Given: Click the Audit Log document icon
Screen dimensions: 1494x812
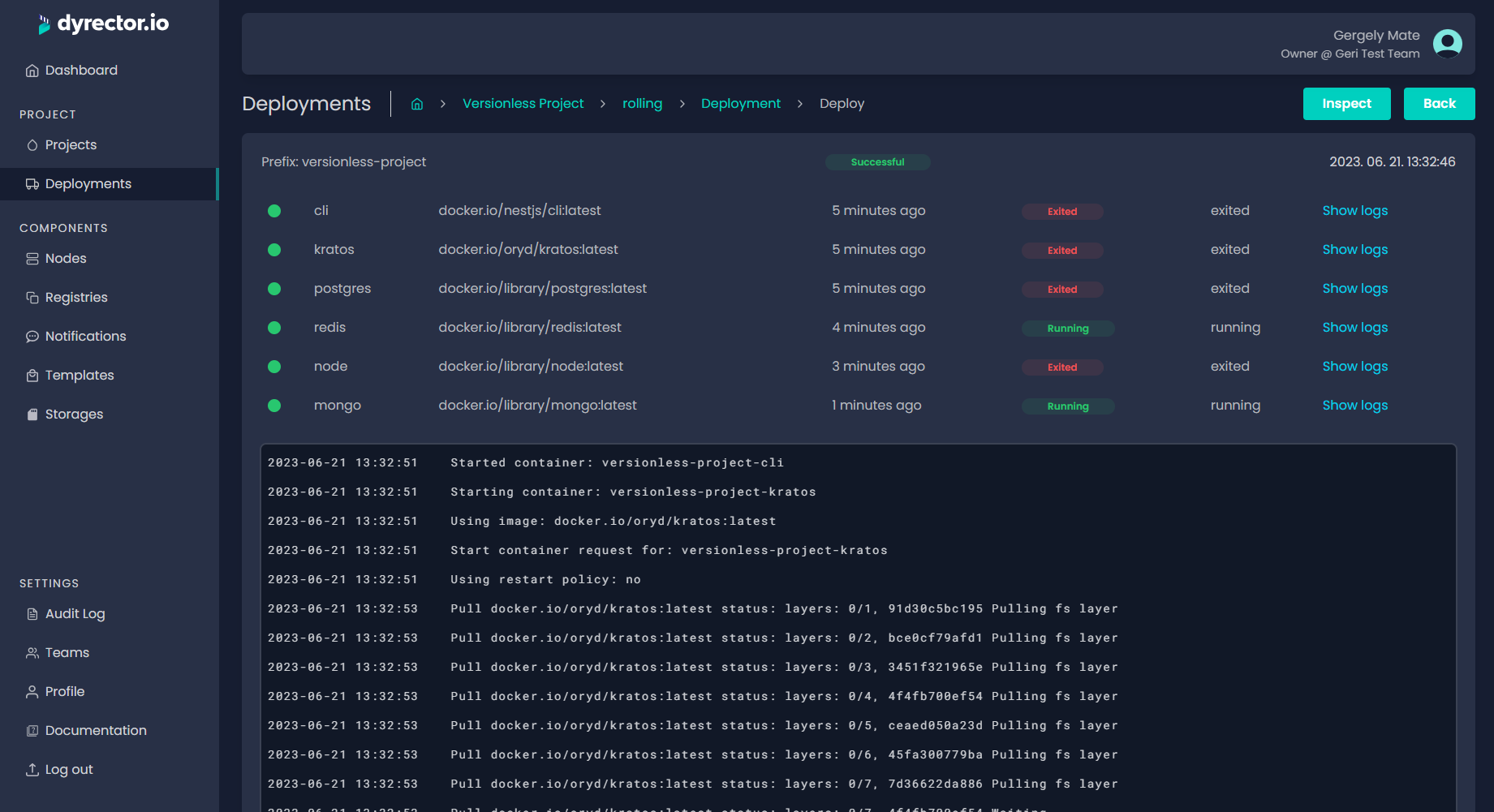Looking at the screenshot, I should pyautogui.click(x=32, y=614).
